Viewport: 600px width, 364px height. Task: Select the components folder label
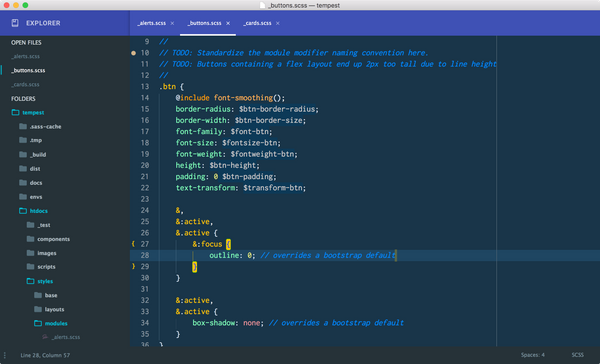pyautogui.click(x=54, y=239)
